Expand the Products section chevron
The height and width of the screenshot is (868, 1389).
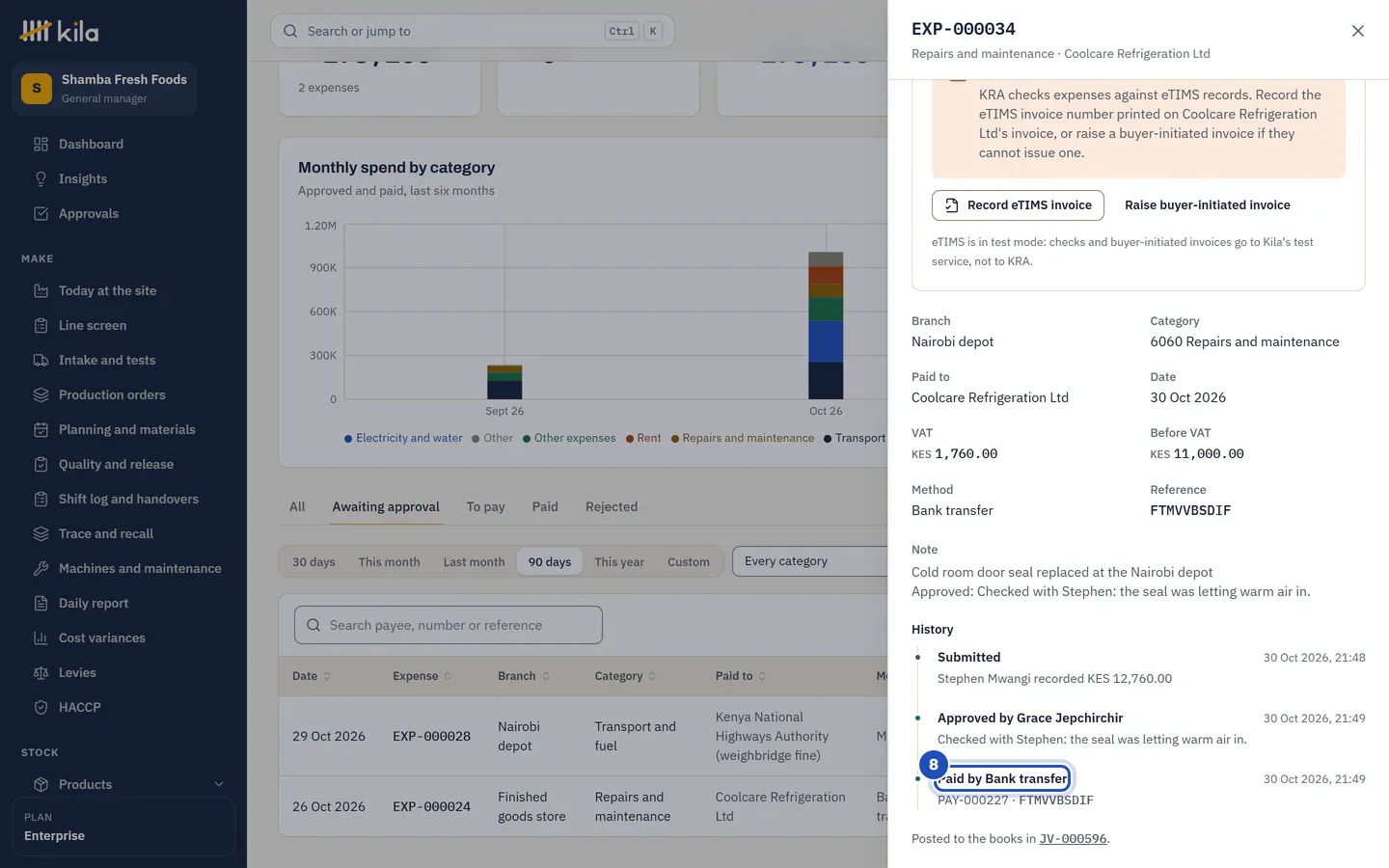(219, 785)
